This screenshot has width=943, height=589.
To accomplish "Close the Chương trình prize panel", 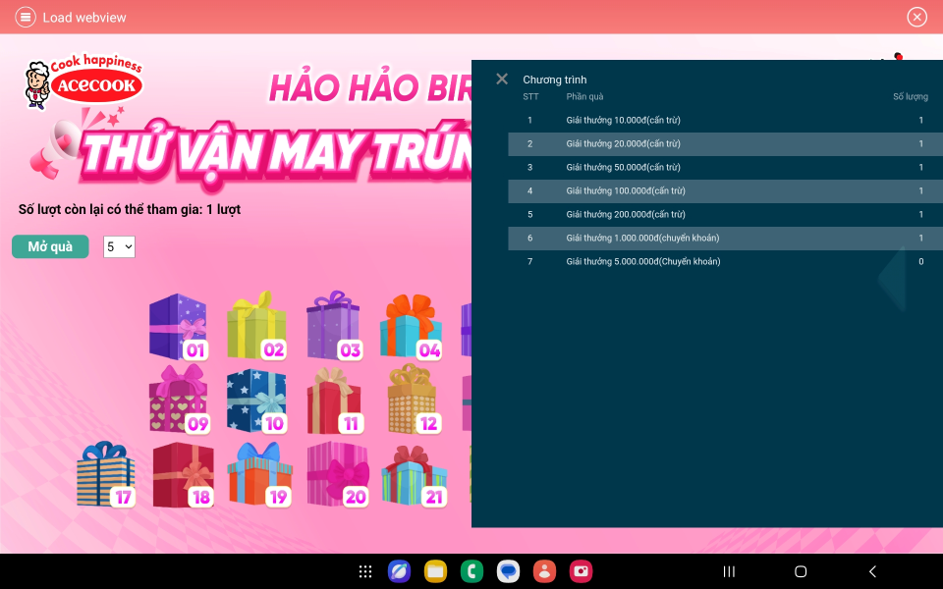I will click(502, 79).
